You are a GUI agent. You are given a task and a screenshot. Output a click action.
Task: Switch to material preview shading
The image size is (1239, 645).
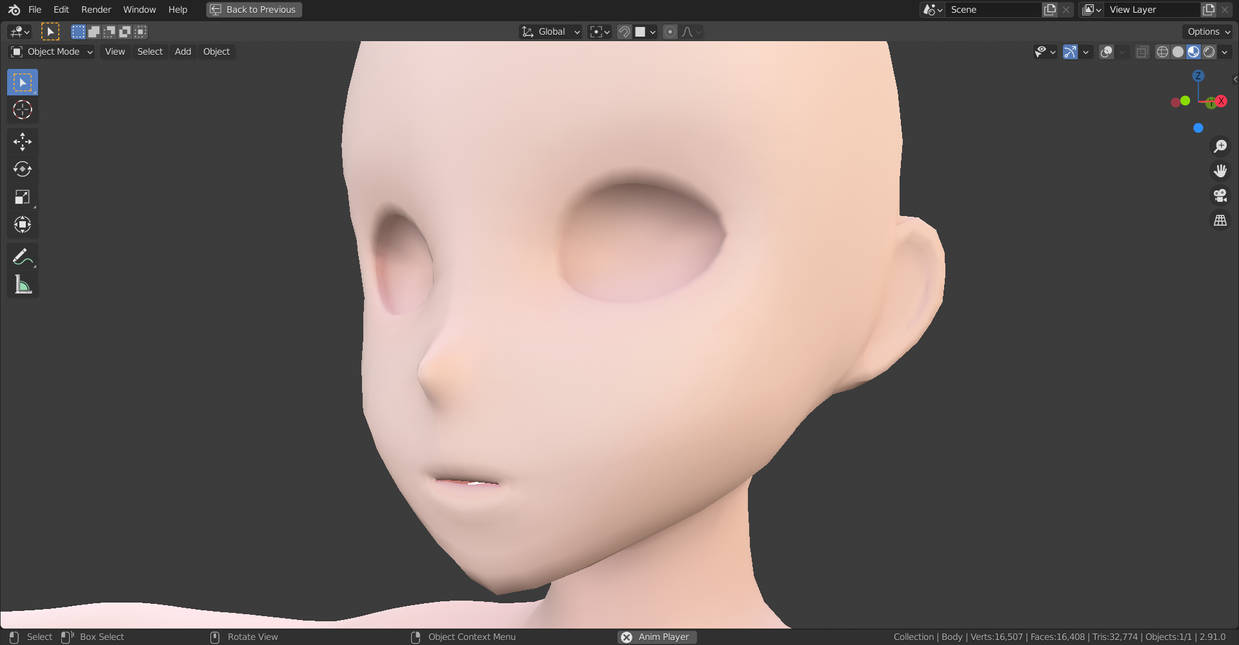(x=1193, y=52)
